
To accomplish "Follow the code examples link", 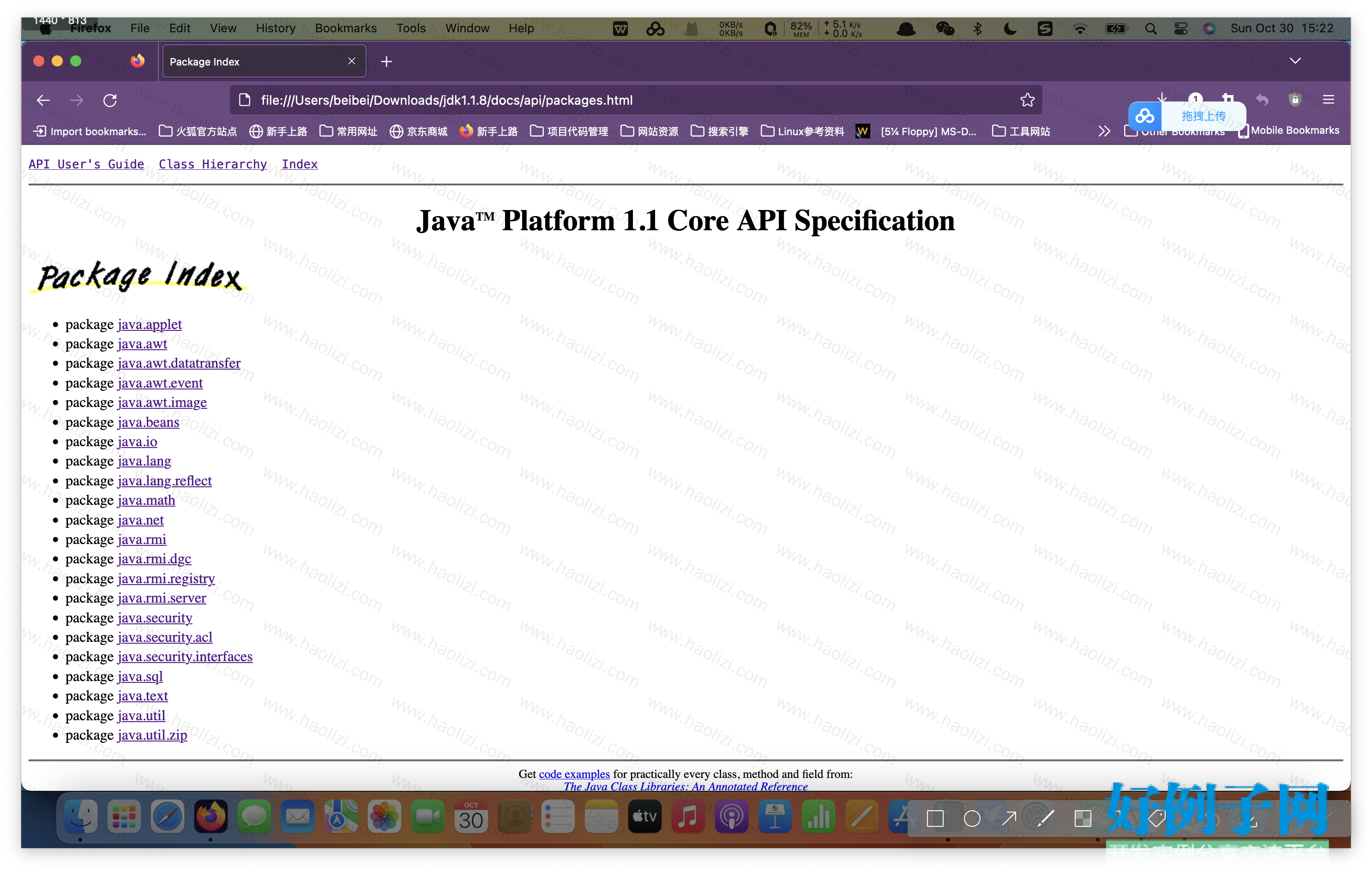I will [x=574, y=774].
